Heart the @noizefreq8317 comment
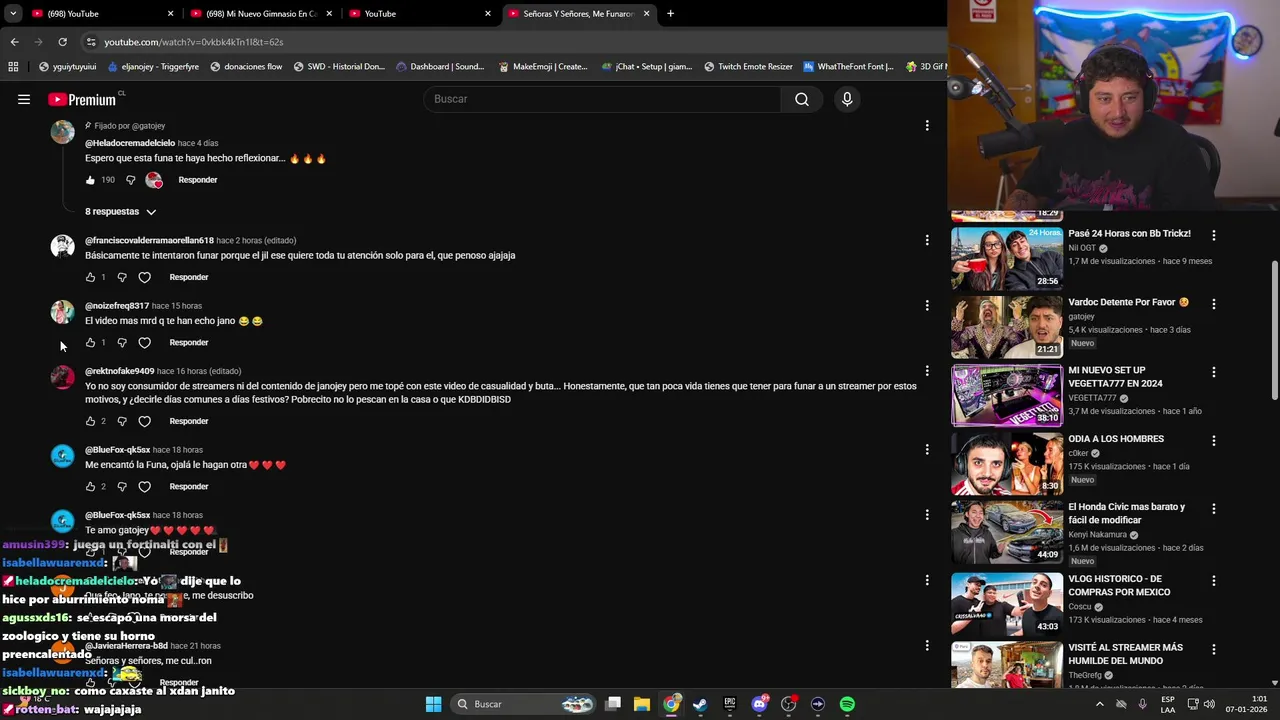 click(144, 342)
